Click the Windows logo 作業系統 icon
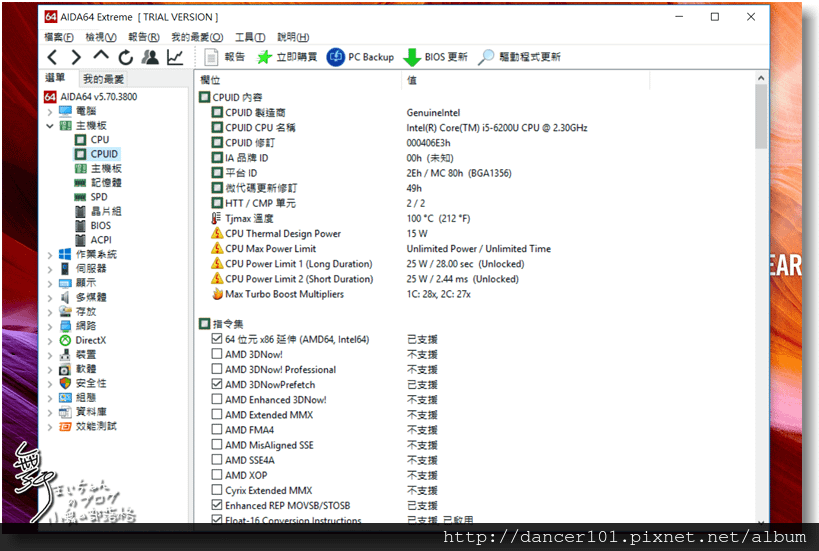The height and width of the screenshot is (551, 819). (x=65, y=254)
